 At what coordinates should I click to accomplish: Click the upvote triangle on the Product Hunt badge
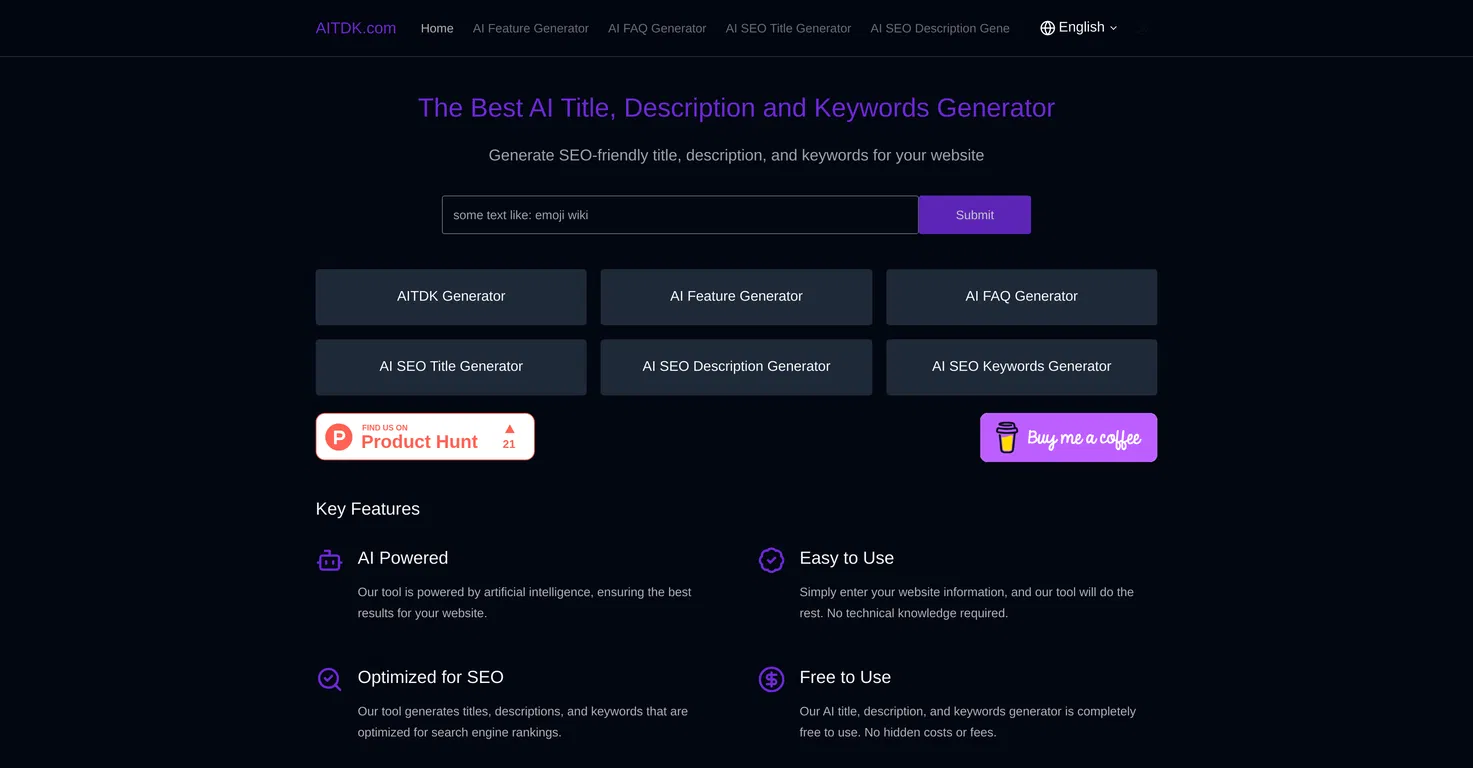point(509,429)
